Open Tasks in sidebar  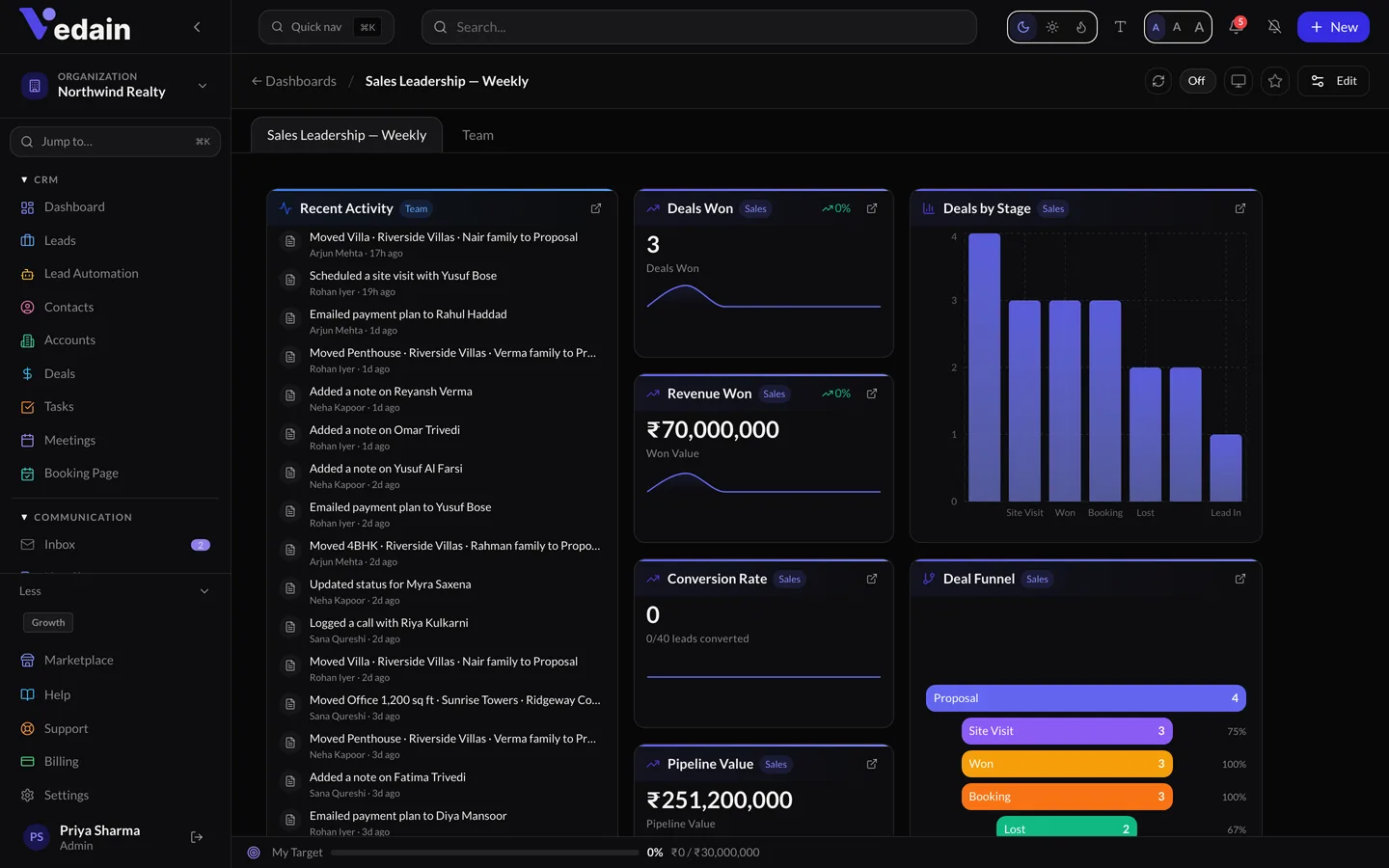[115, 407]
